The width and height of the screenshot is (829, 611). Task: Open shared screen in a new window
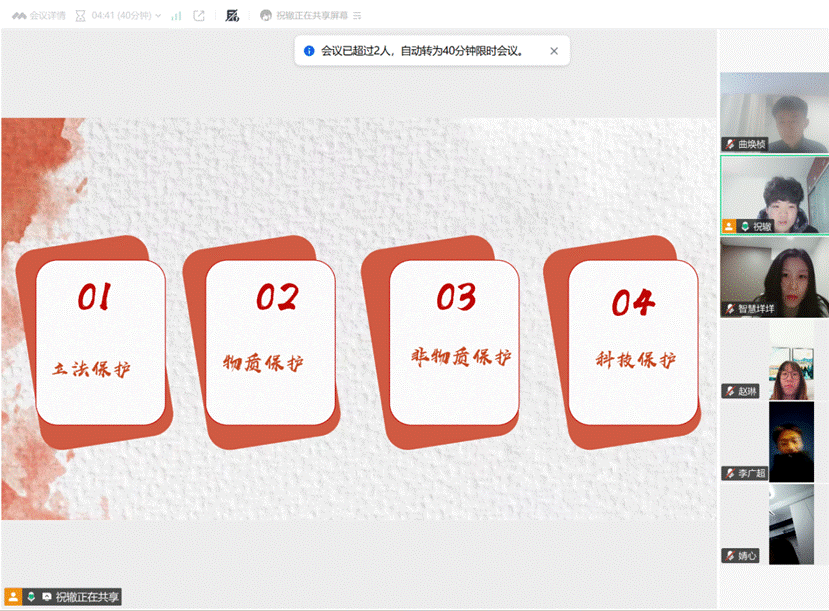tap(198, 16)
